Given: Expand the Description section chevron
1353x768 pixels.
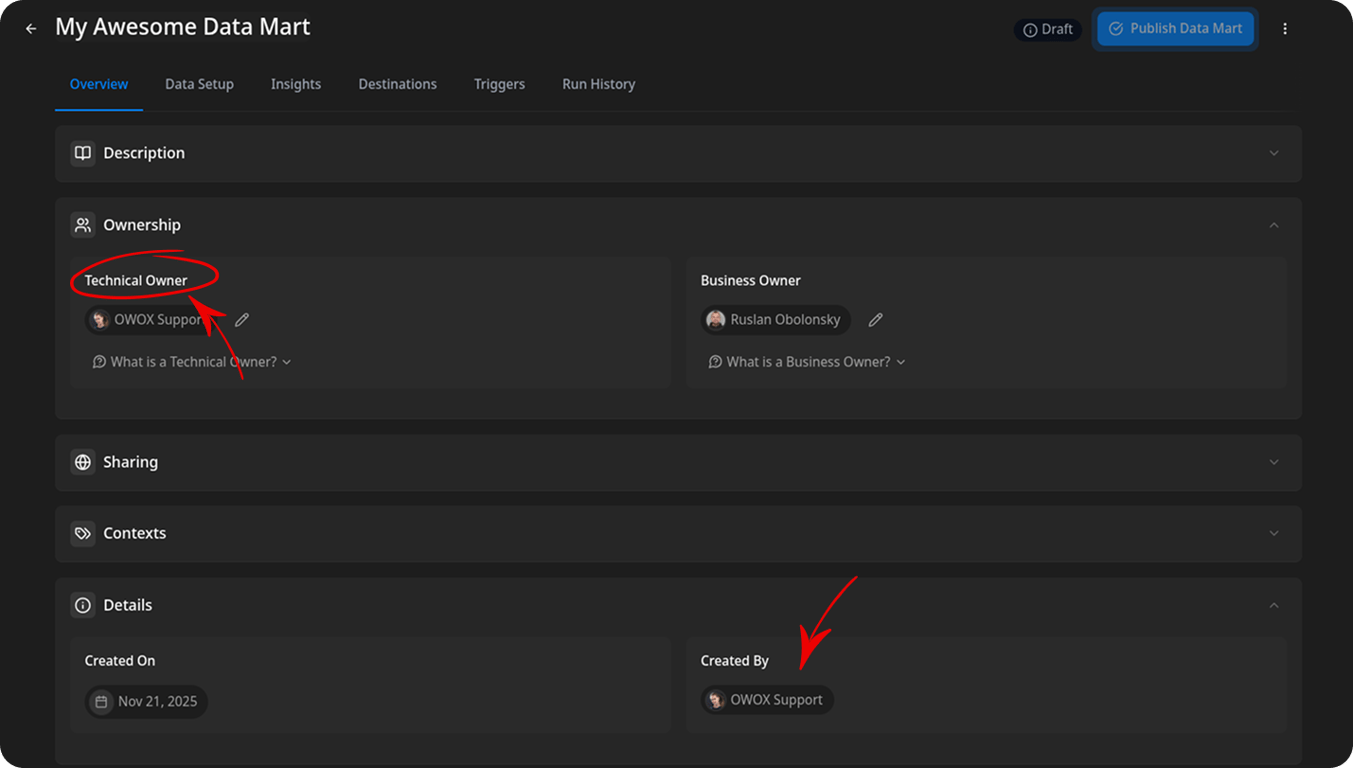Looking at the screenshot, I should [1274, 153].
